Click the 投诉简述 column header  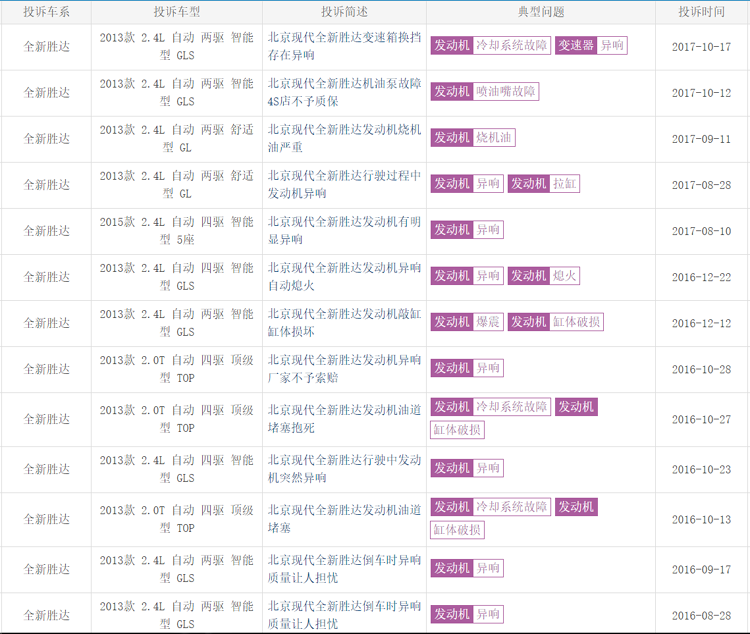(344, 12)
